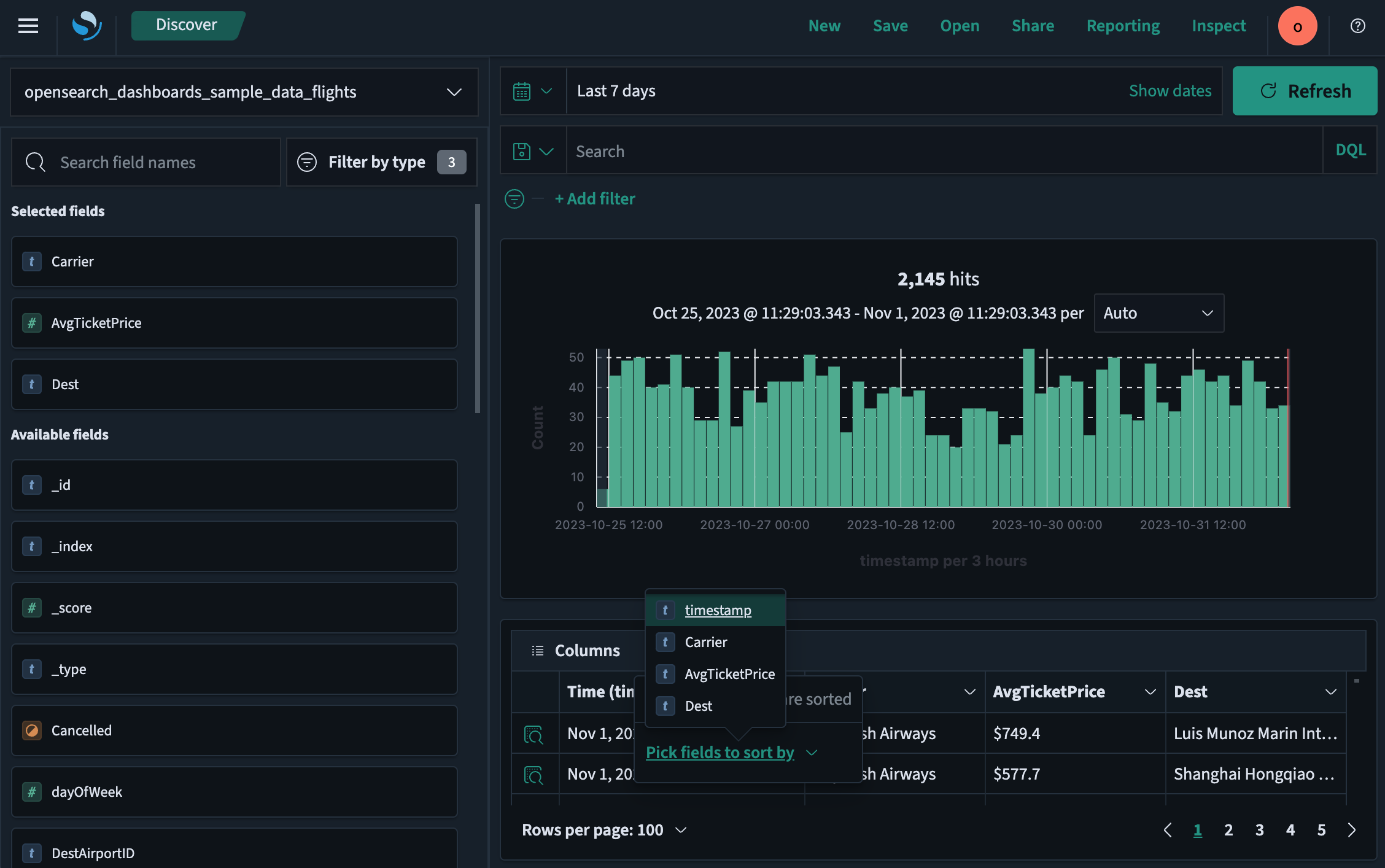Image resolution: width=1385 pixels, height=868 pixels.
Task: Choose AvgTicketPrice in sort field list
Action: pyautogui.click(x=729, y=674)
